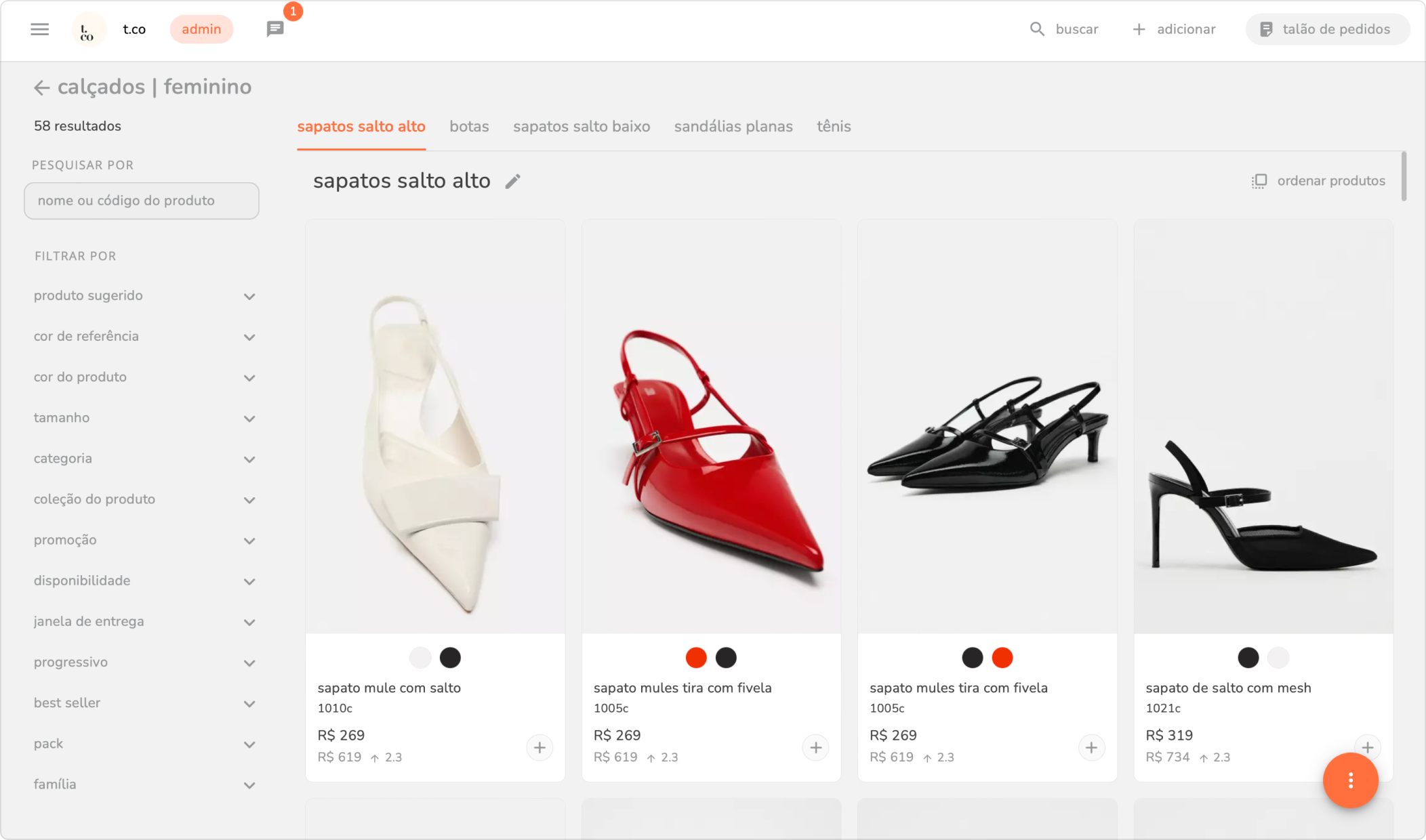1426x840 pixels.
Task: Expand the best seller filter
Action: pyautogui.click(x=249, y=704)
